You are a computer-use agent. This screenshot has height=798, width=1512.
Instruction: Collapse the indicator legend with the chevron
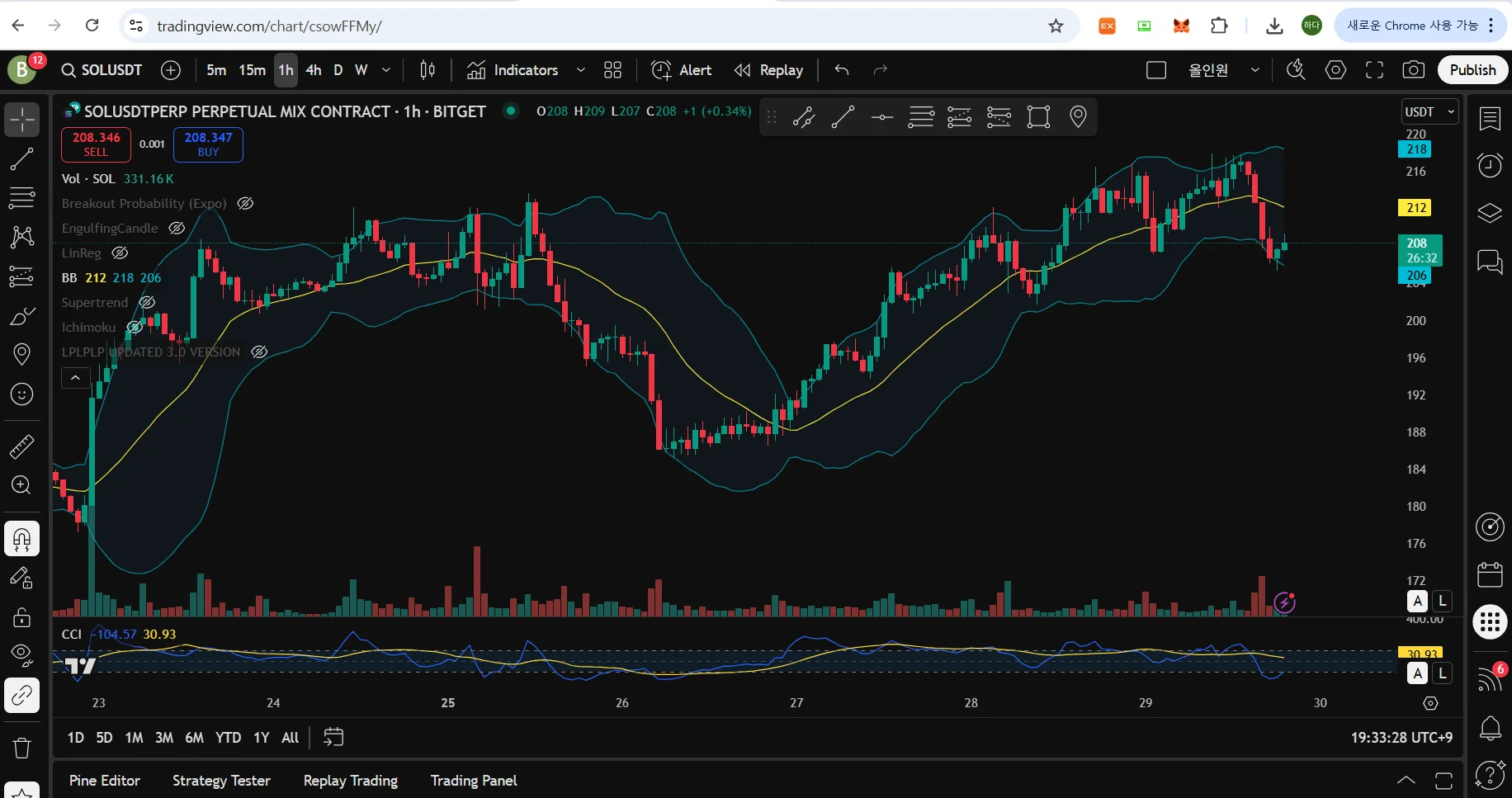76,378
